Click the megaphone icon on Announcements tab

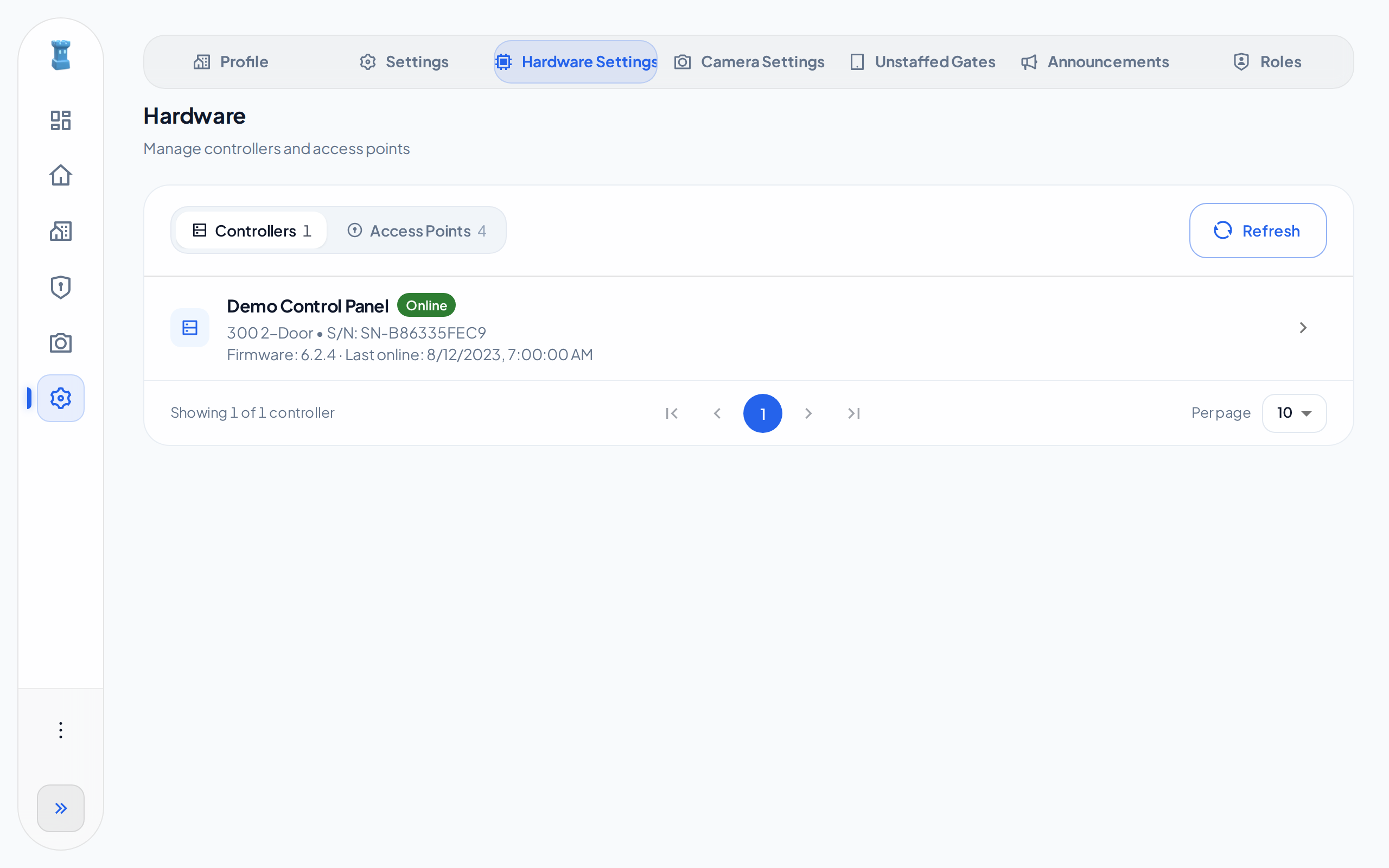pos(1029,61)
